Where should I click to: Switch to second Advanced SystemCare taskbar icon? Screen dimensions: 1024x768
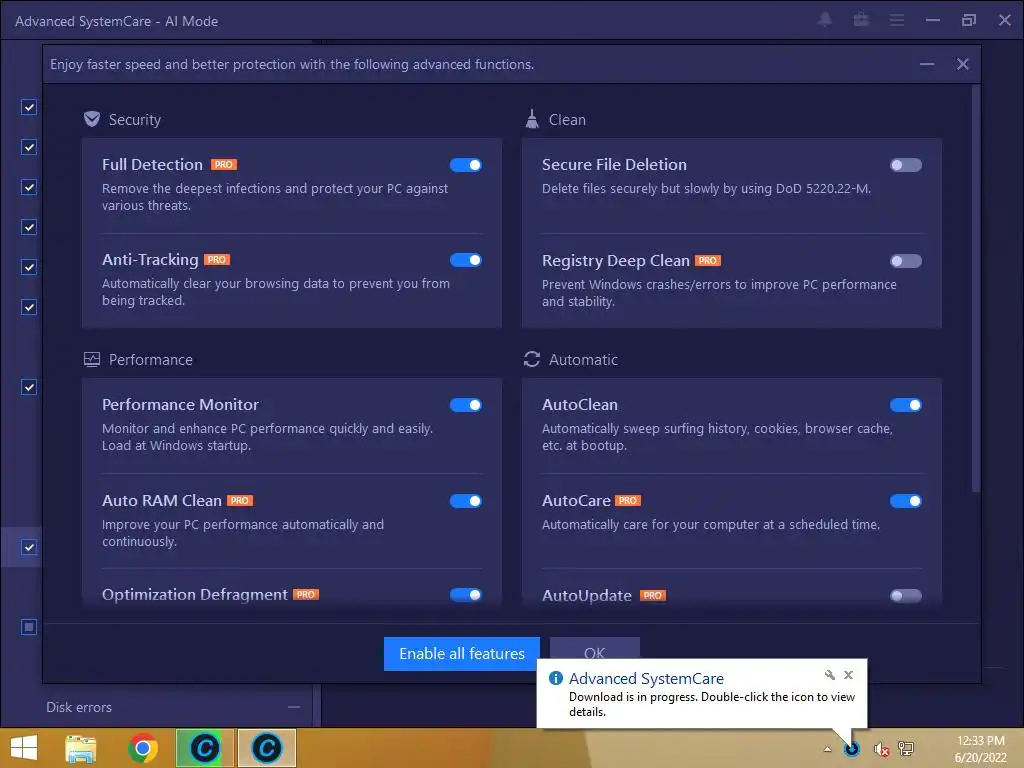pos(266,748)
